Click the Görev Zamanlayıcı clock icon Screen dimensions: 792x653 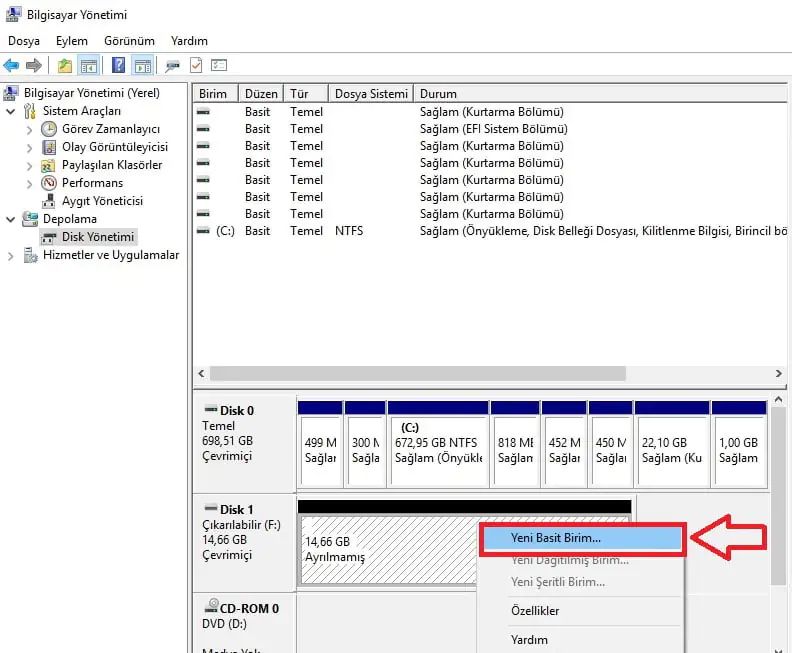(x=49, y=129)
